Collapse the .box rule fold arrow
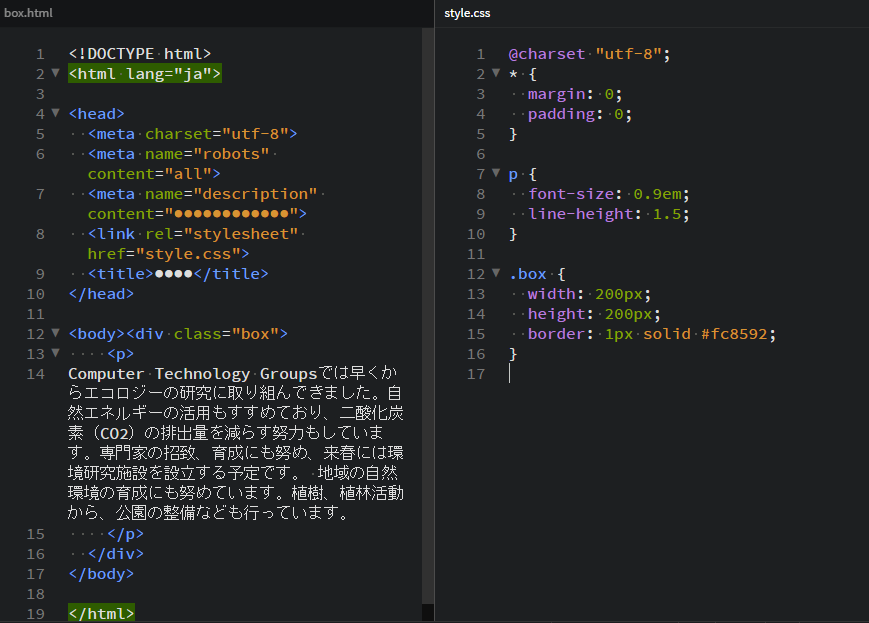 pos(496,273)
